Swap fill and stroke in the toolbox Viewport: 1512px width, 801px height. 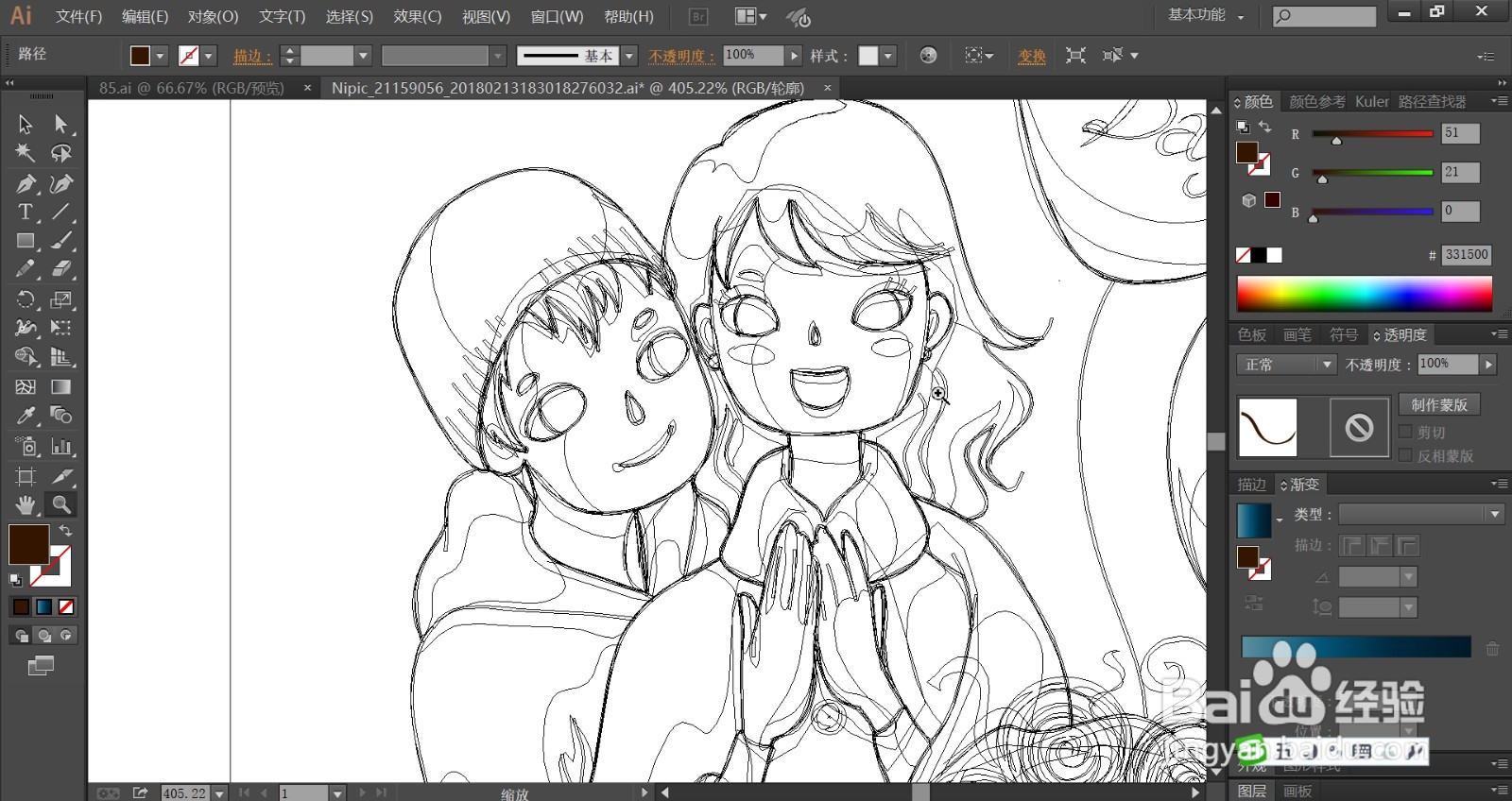[65, 531]
